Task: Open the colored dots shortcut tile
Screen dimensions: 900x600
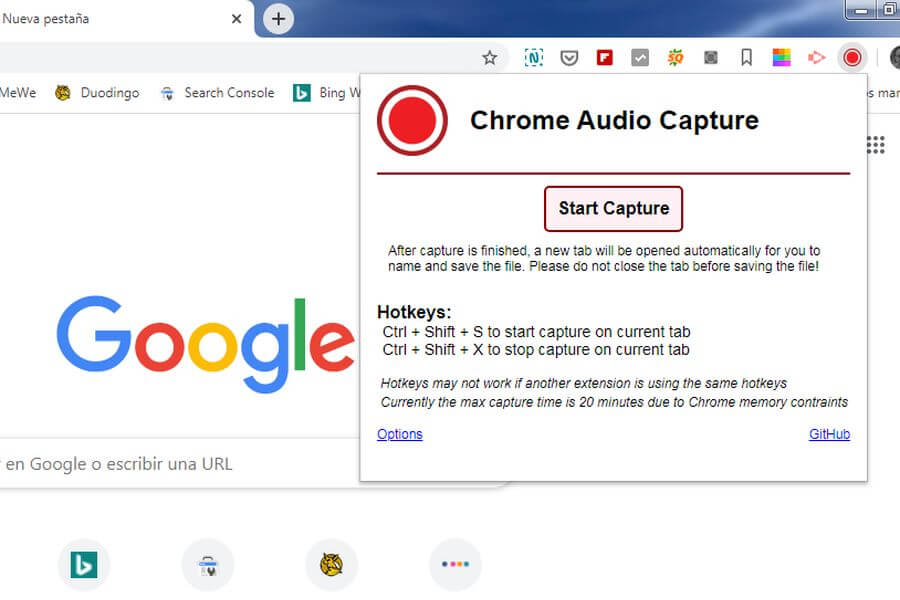Action: 456,565
